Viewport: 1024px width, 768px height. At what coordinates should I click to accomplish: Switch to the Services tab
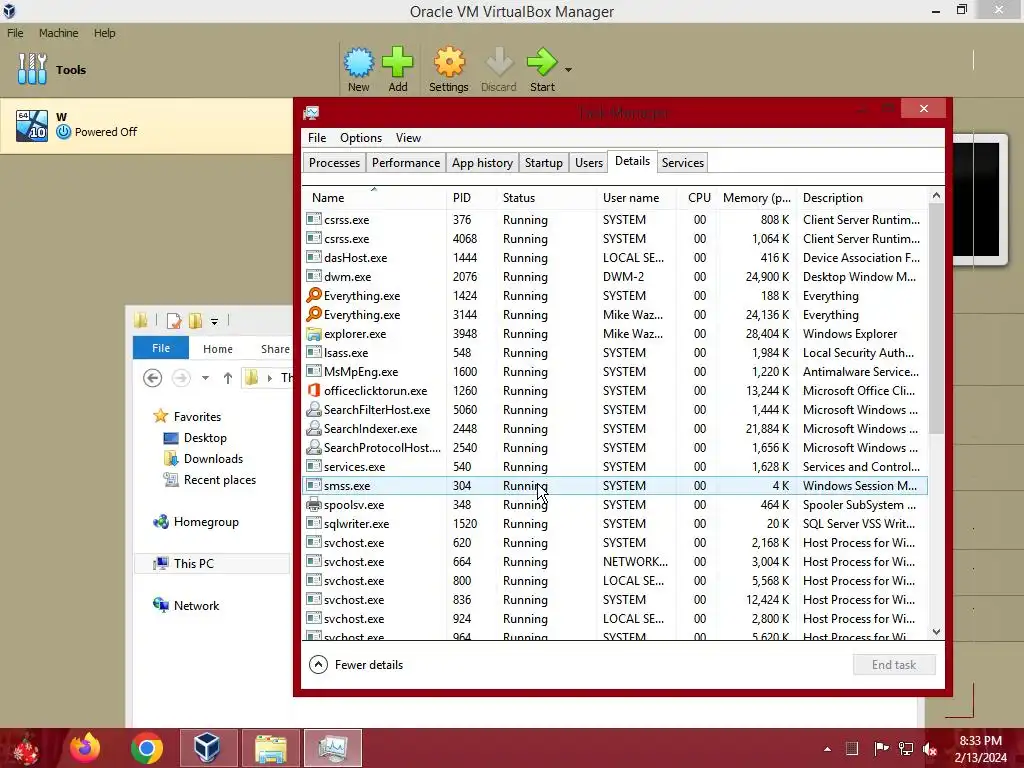pos(682,163)
